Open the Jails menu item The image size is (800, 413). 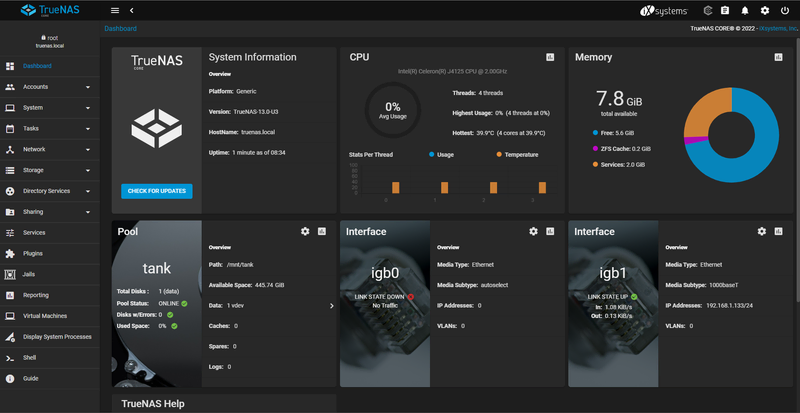(50, 275)
